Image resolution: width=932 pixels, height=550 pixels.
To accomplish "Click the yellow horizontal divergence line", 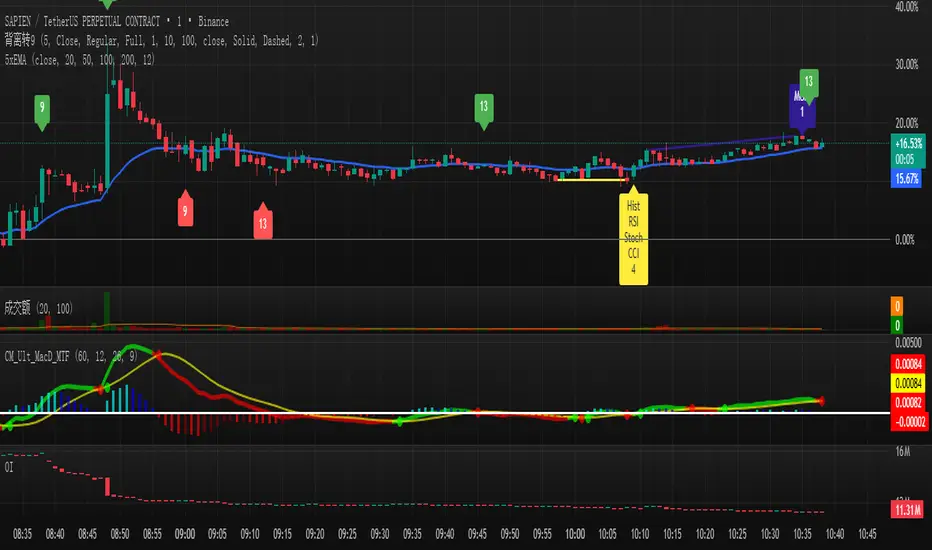I will tap(594, 180).
